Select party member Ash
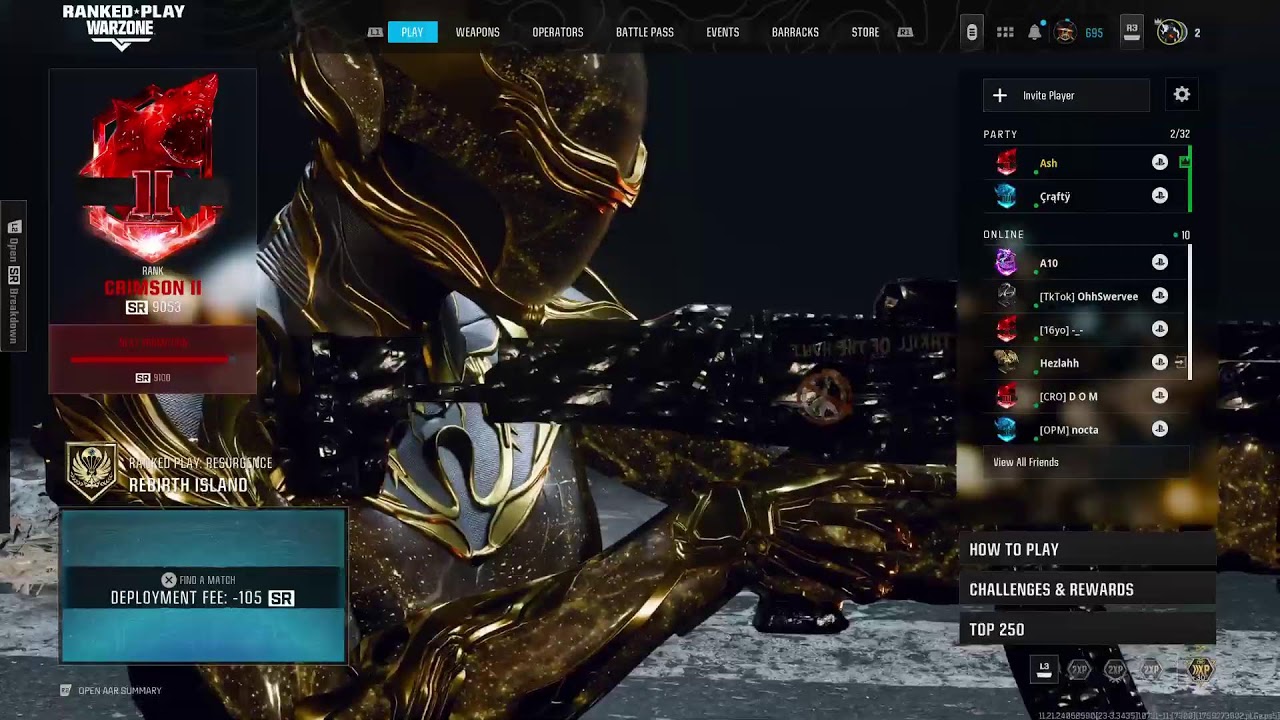Viewport: 1280px width, 720px height. click(x=1086, y=163)
